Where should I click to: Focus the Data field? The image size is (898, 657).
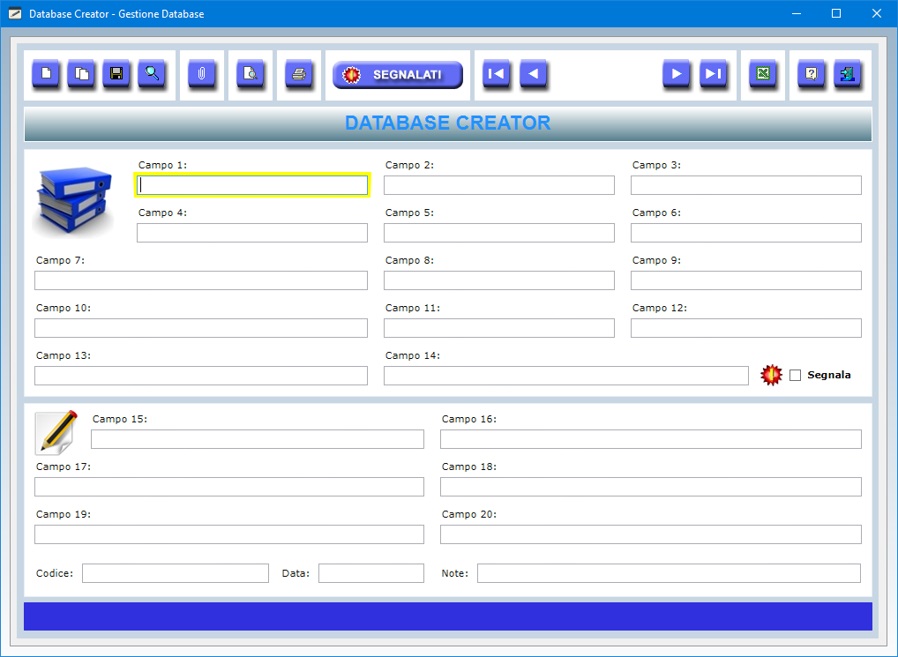[371, 573]
